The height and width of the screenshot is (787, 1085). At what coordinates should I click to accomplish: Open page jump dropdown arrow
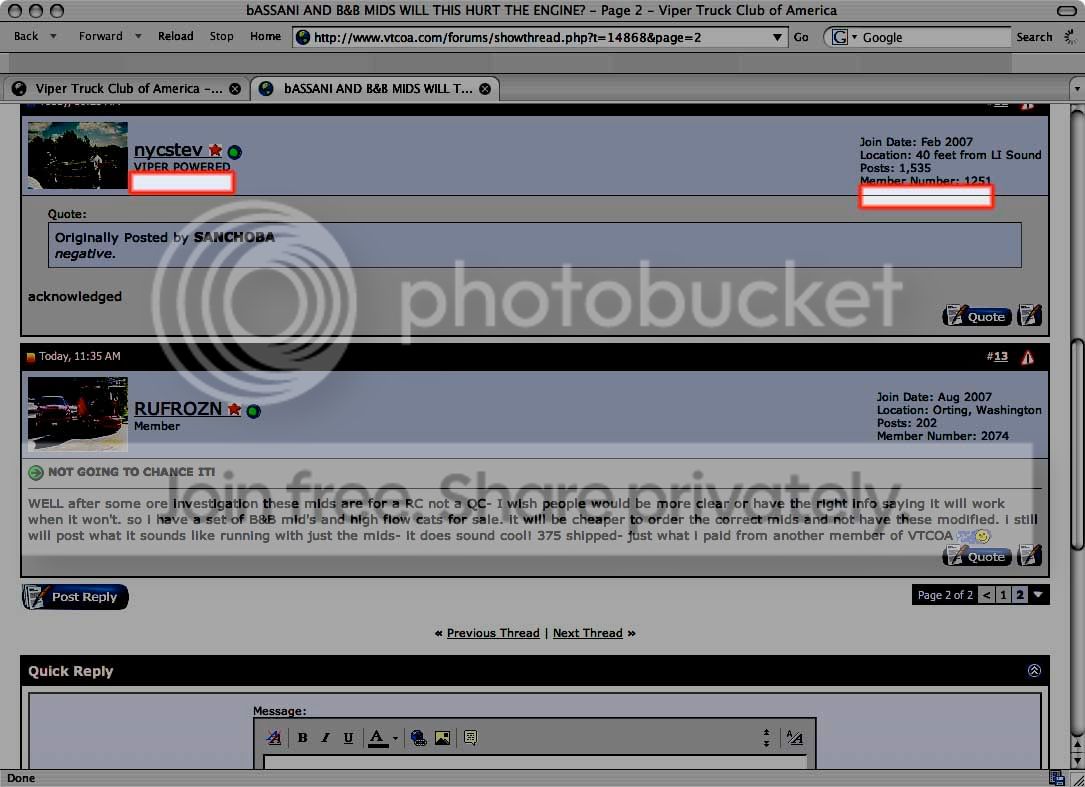[x=1038, y=595]
